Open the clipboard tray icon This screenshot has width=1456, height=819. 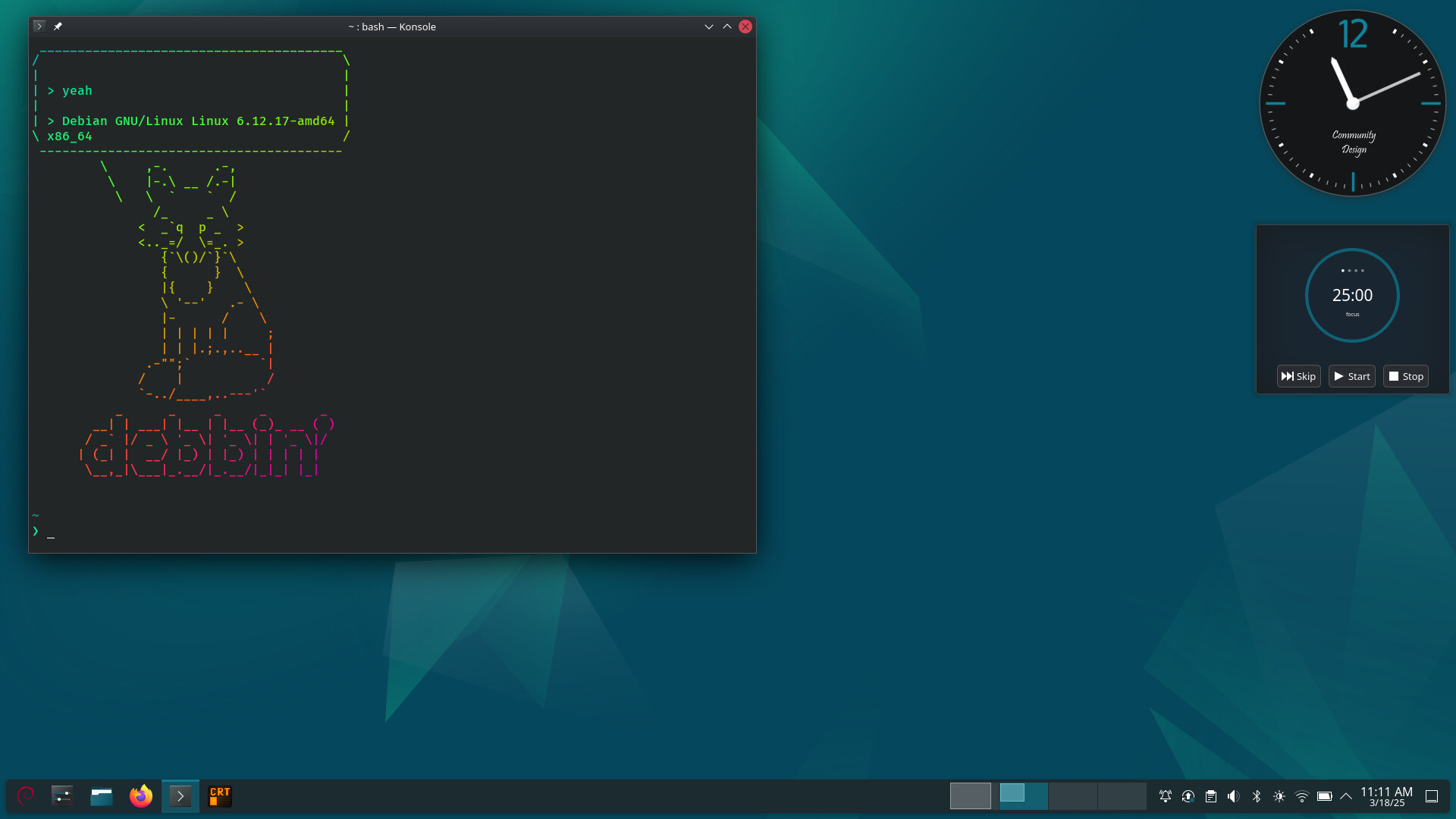[1211, 796]
